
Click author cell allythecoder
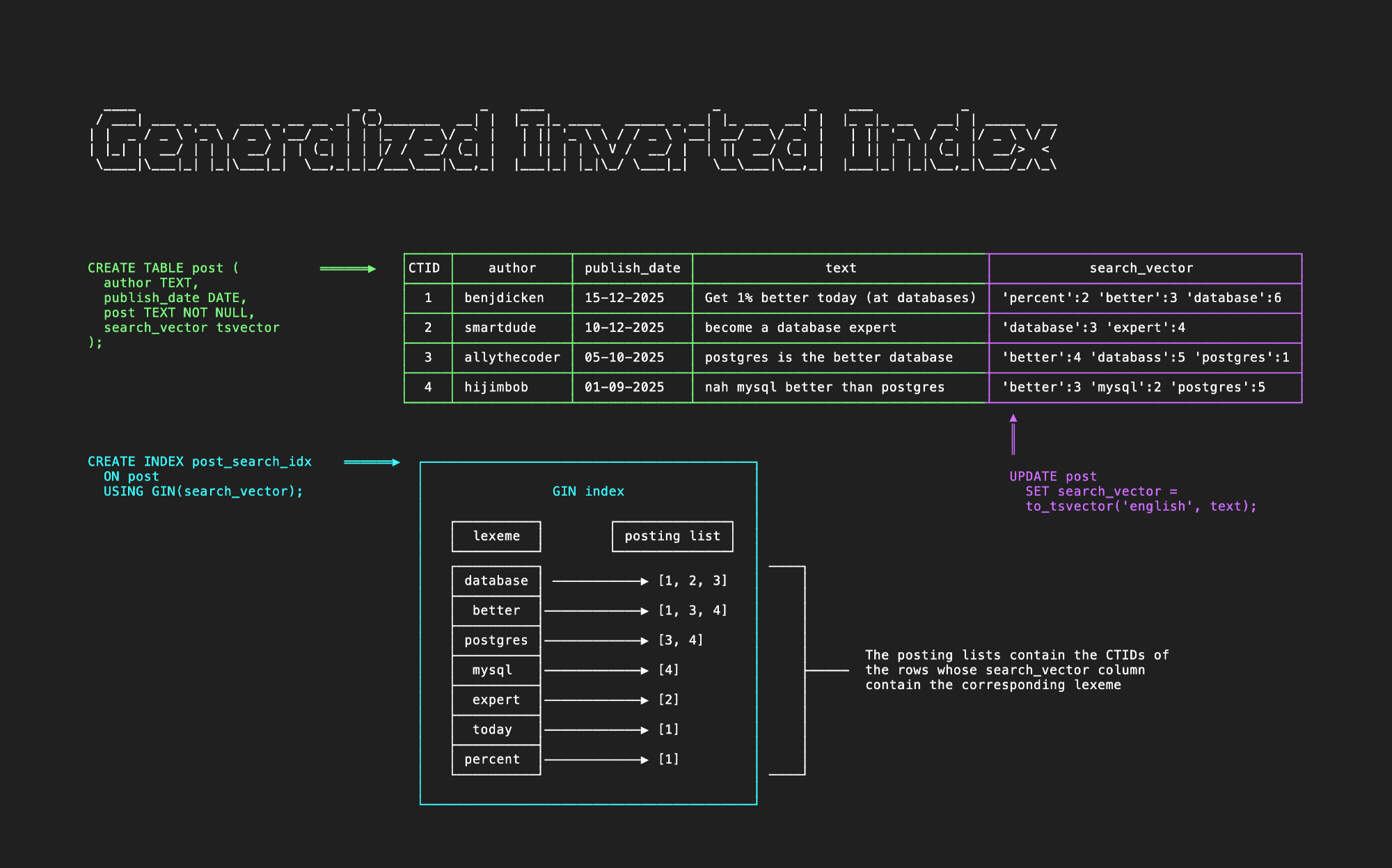pyautogui.click(x=512, y=358)
